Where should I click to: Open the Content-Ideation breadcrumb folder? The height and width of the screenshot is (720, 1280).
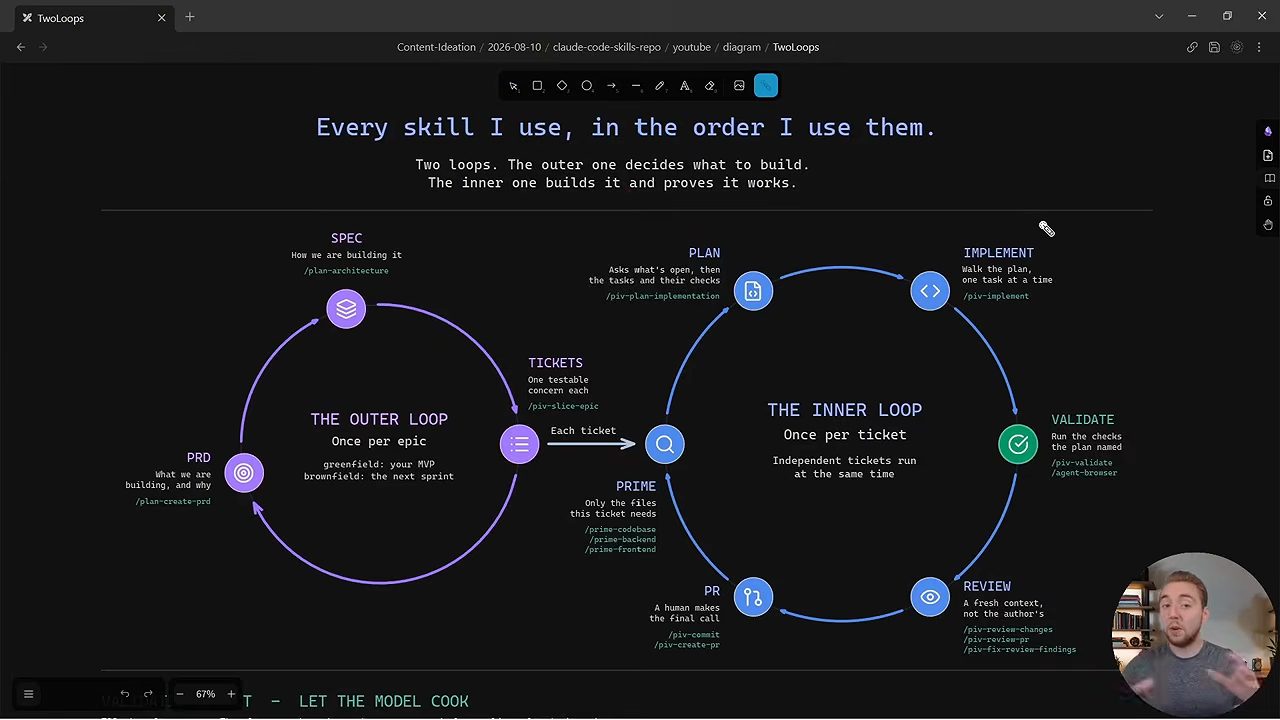[436, 47]
